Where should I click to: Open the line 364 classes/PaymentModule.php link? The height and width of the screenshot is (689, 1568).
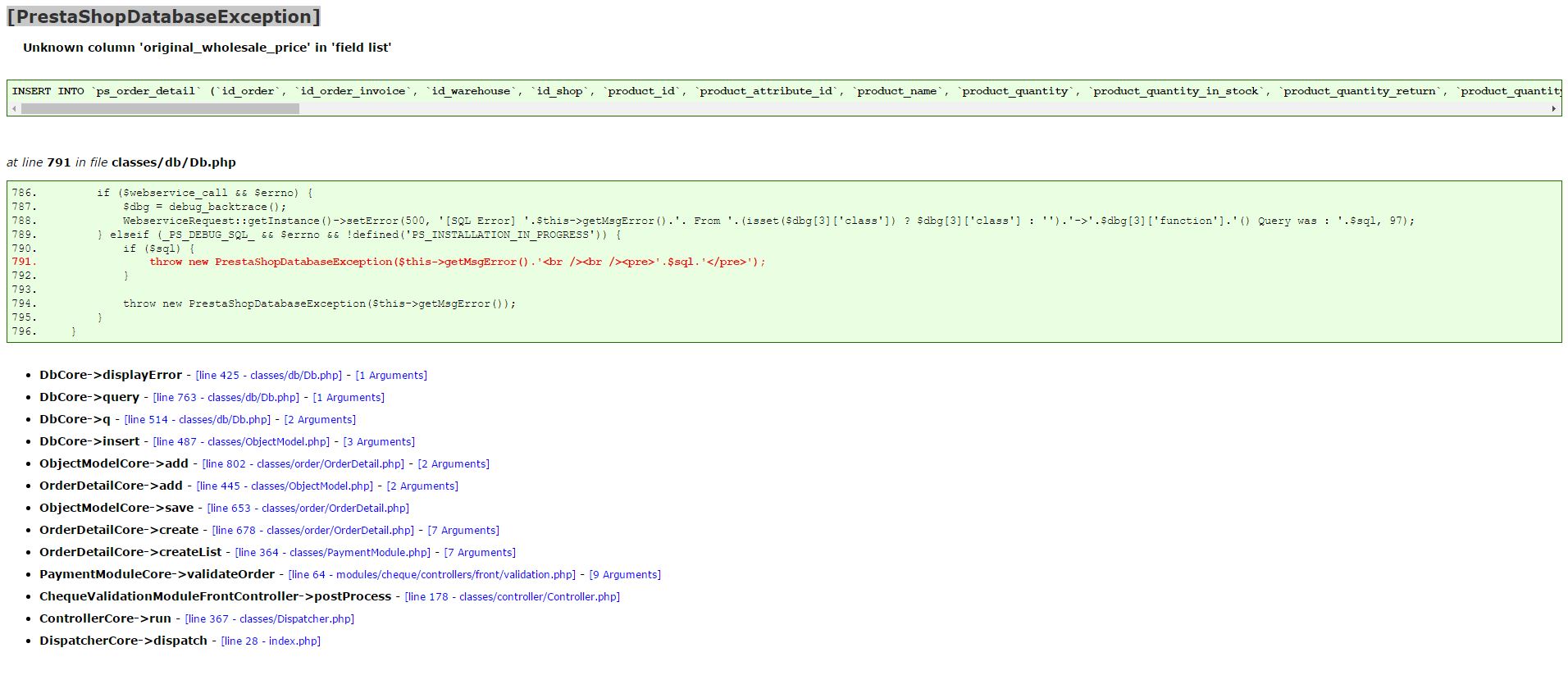point(333,553)
